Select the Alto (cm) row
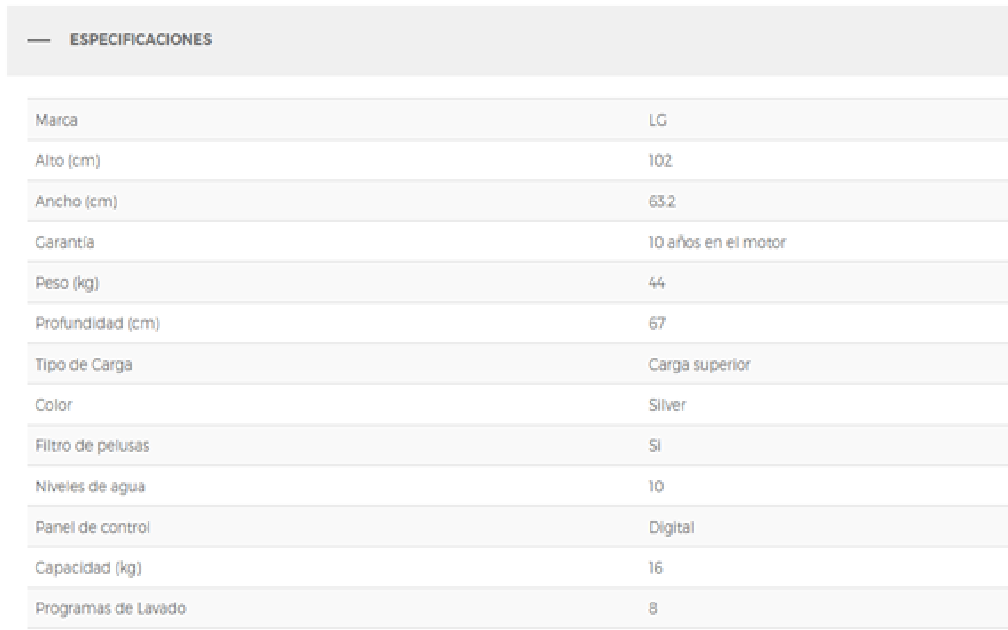This screenshot has height=630, width=1008. tap(518, 161)
